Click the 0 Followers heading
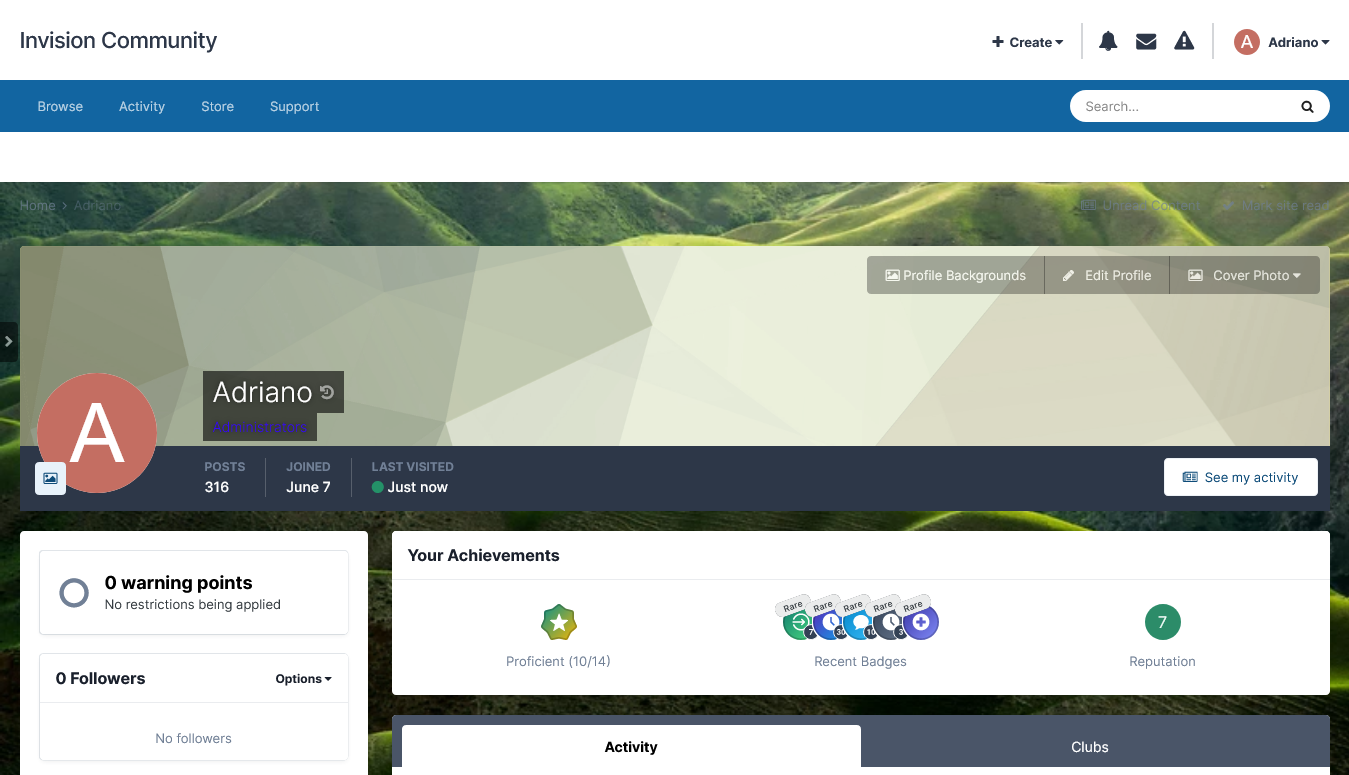This screenshot has width=1349, height=775. tap(100, 678)
